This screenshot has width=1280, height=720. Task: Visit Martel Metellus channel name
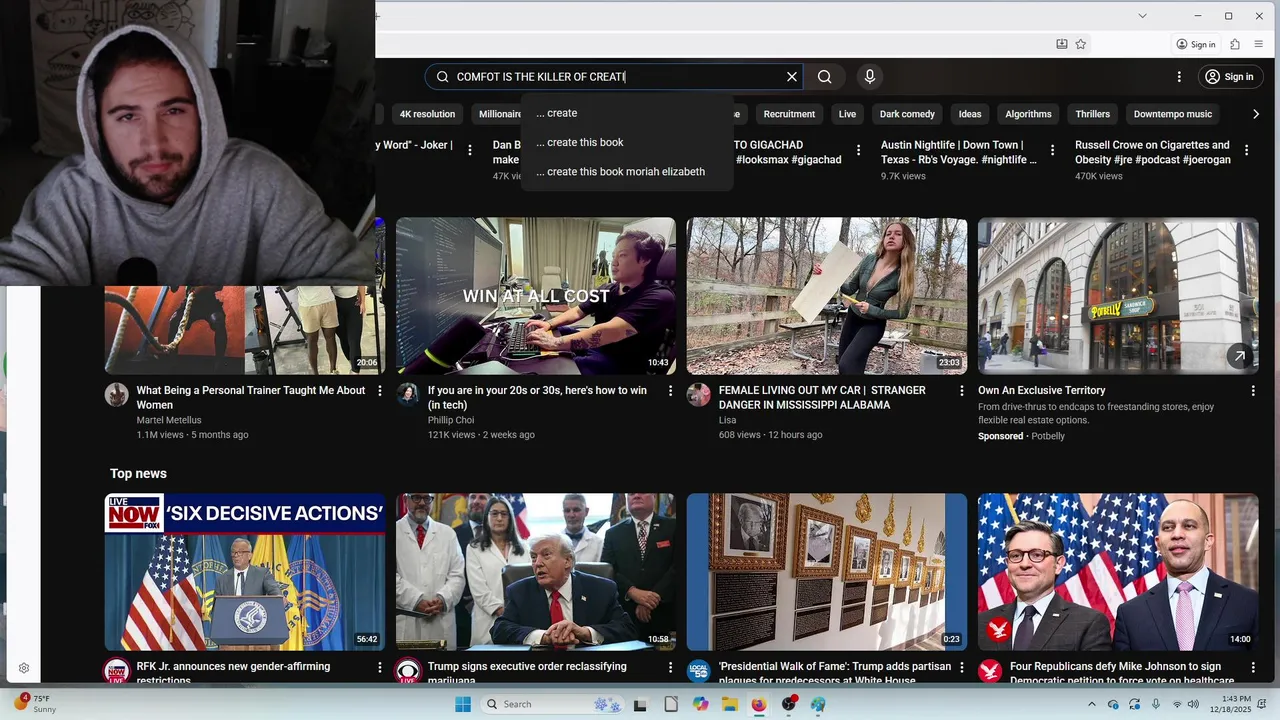tap(169, 420)
